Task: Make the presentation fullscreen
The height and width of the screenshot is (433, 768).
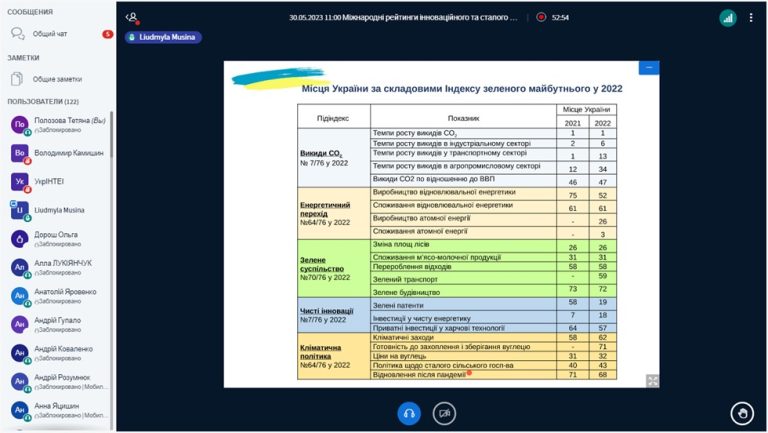Action: pos(652,381)
